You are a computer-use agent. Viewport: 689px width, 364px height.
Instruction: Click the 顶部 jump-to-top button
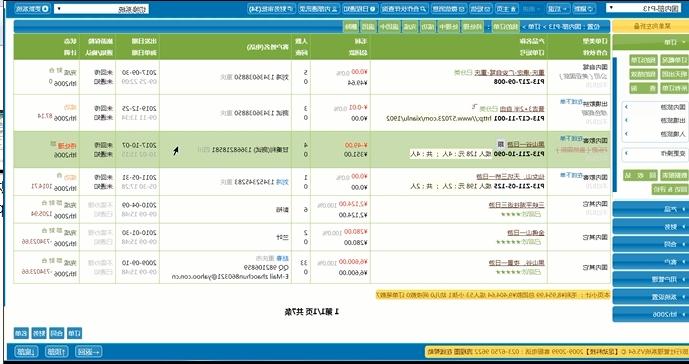click(57, 352)
